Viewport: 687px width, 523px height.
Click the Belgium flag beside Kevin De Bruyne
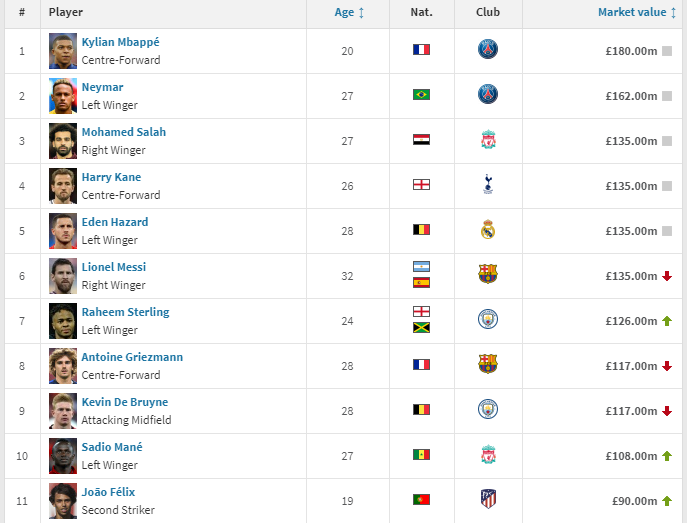click(x=421, y=410)
